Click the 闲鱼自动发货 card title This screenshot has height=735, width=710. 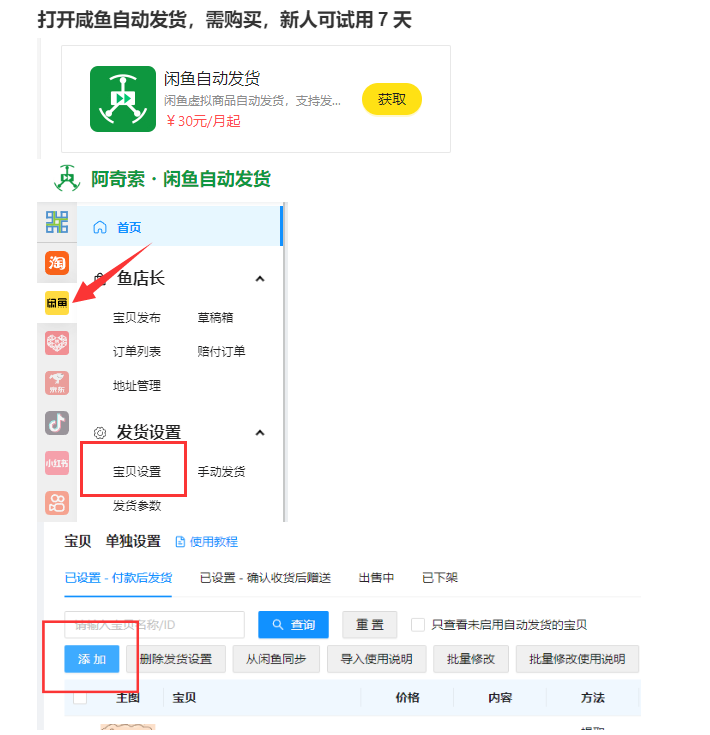[x=212, y=79]
